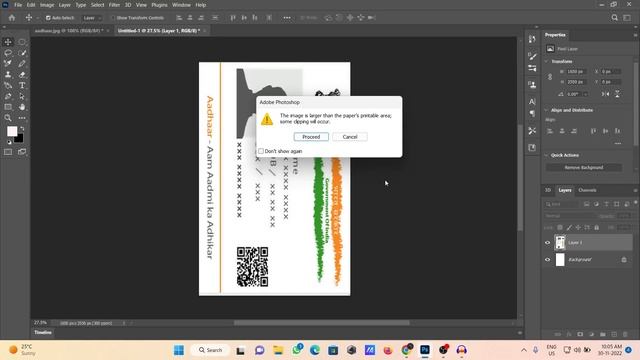This screenshot has width=640, height=360.
Task: Check the Don't show again box
Action: [261, 151]
